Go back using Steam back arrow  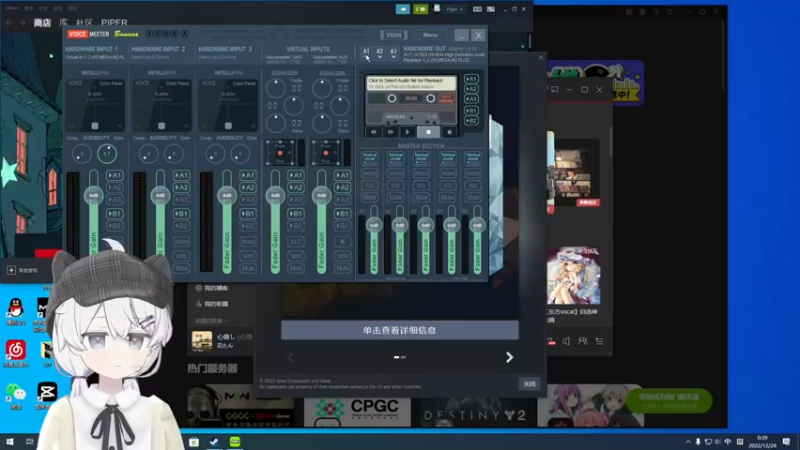[x=9, y=22]
